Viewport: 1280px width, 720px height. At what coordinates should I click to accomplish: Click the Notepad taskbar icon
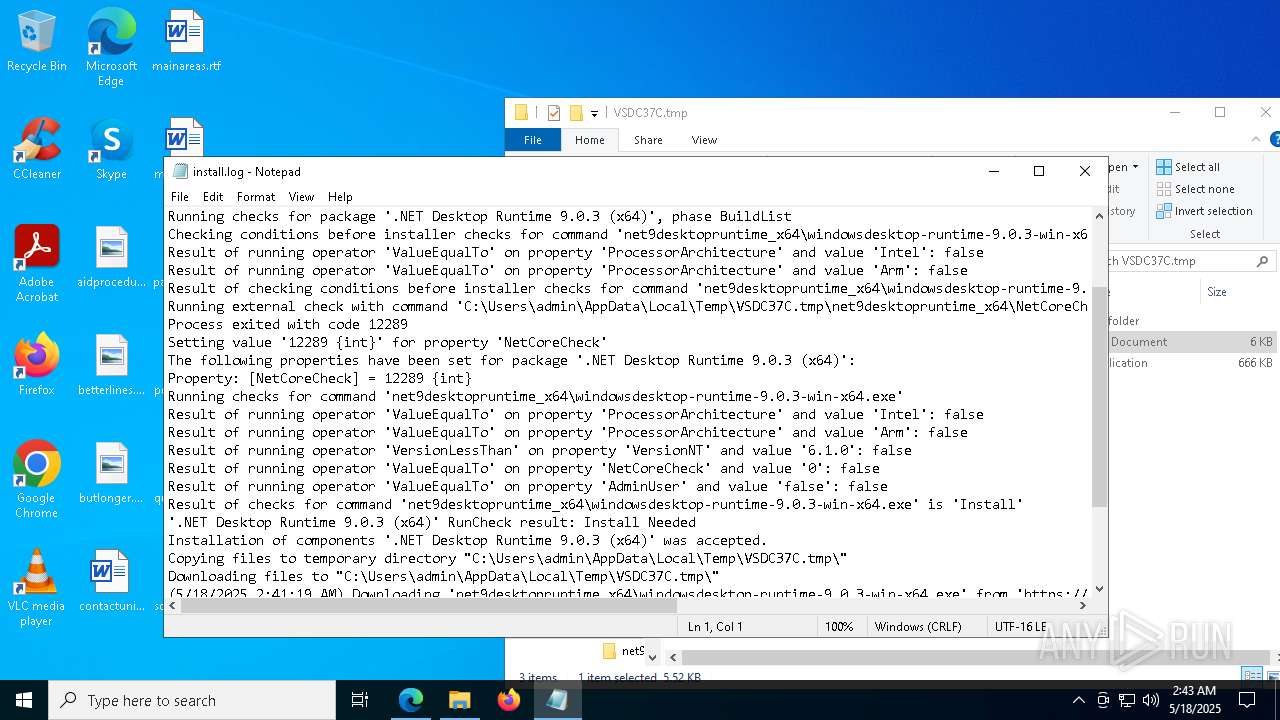(x=557, y=700)
